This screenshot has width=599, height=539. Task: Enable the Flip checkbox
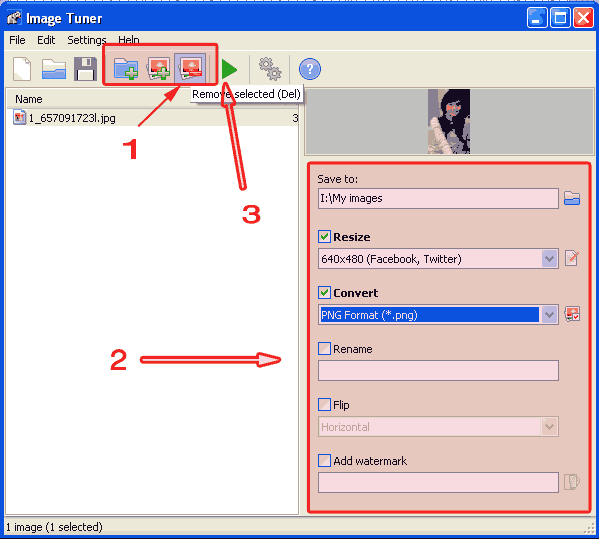click(x=324, y=405)
